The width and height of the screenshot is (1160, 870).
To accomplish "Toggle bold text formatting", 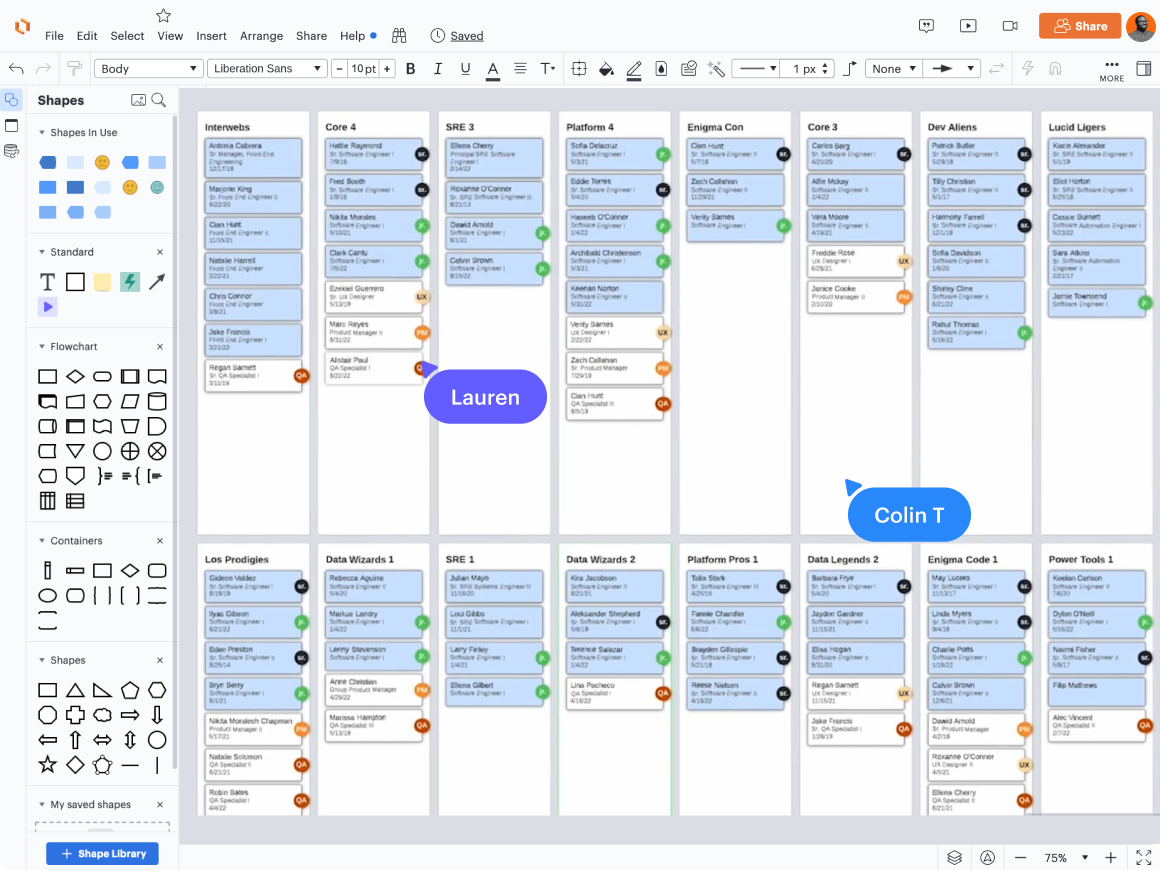I will pos(410,69).
